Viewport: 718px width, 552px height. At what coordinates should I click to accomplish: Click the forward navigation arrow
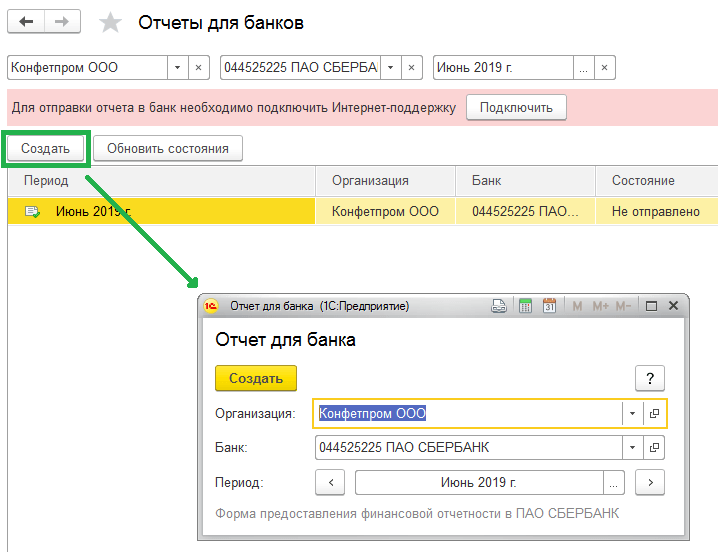(62, 22)
